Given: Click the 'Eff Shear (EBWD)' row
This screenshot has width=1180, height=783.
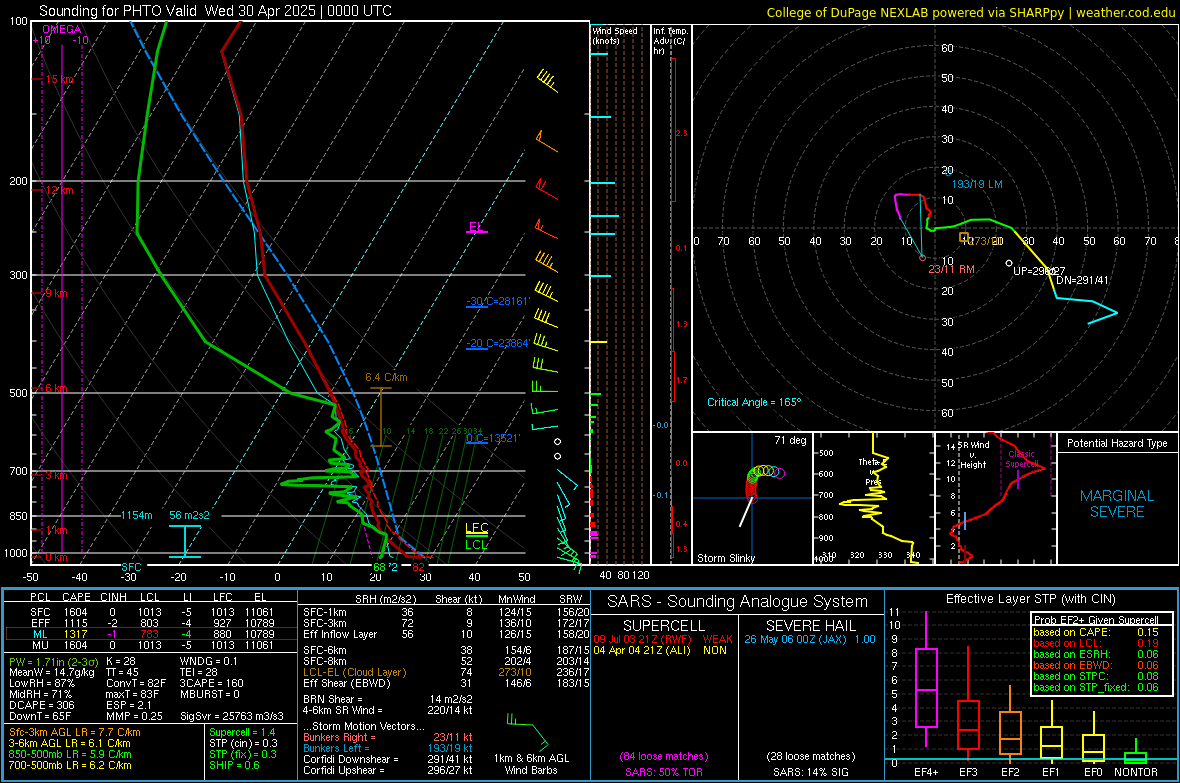Looking at the screenshot, I should pyautogui.click(x=446, y=683).
